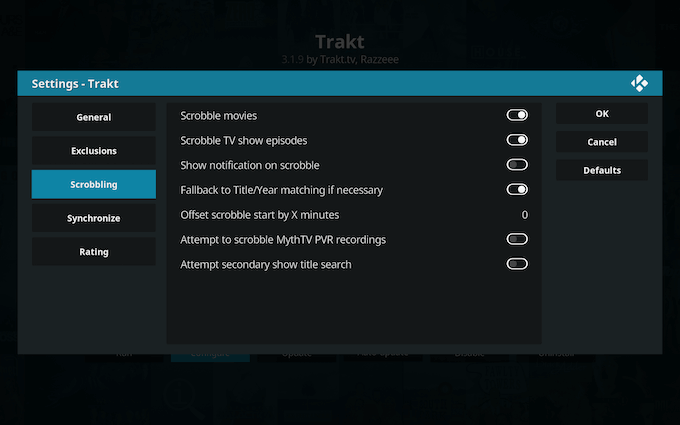Turn off Scrobble TV show episodes

pyautogui.click(x=517, y=140)
